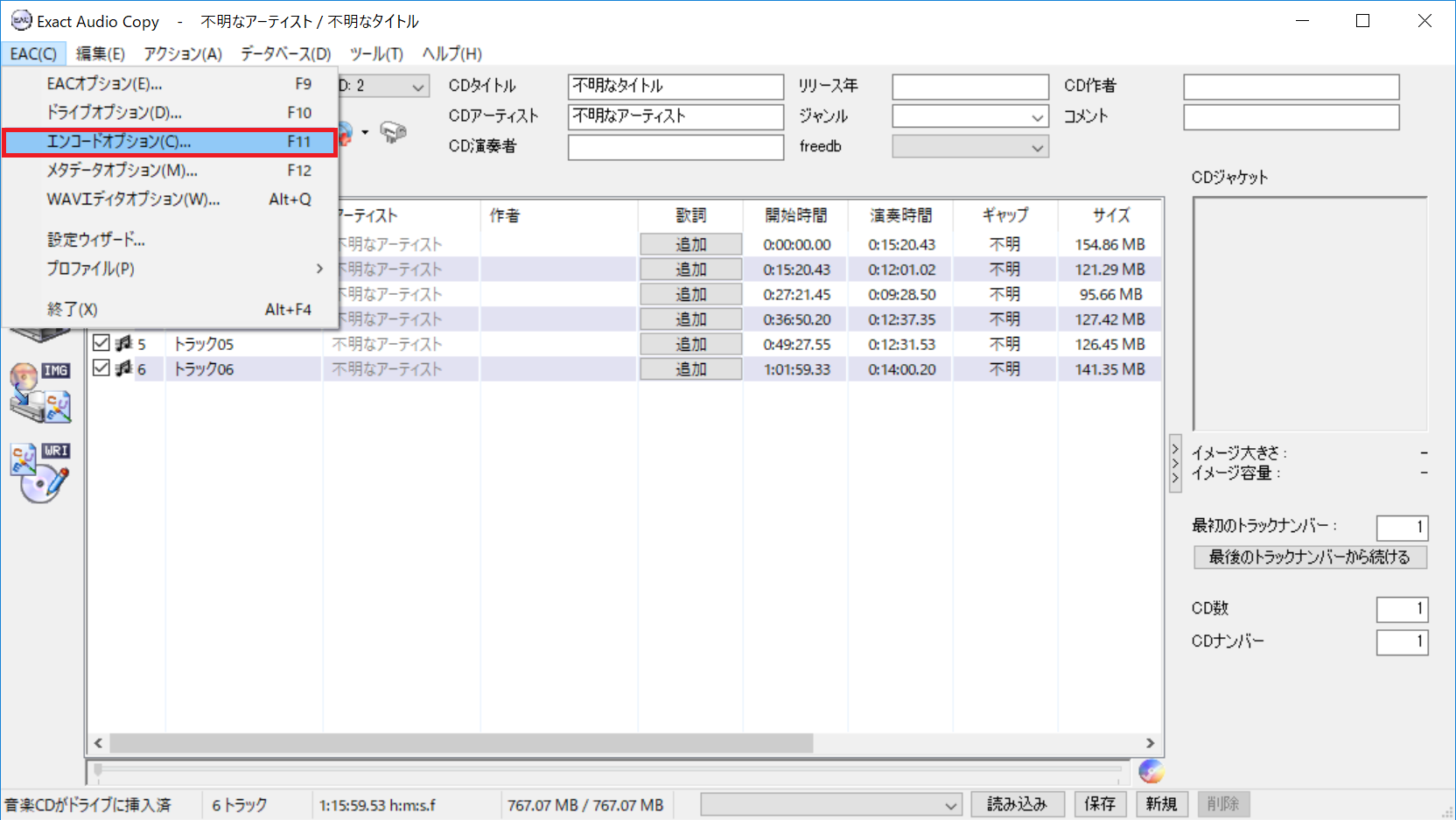Screen dimensions: 1456x820
Task: Click the IMG copy image icon
Action: (x=40, y=393)
